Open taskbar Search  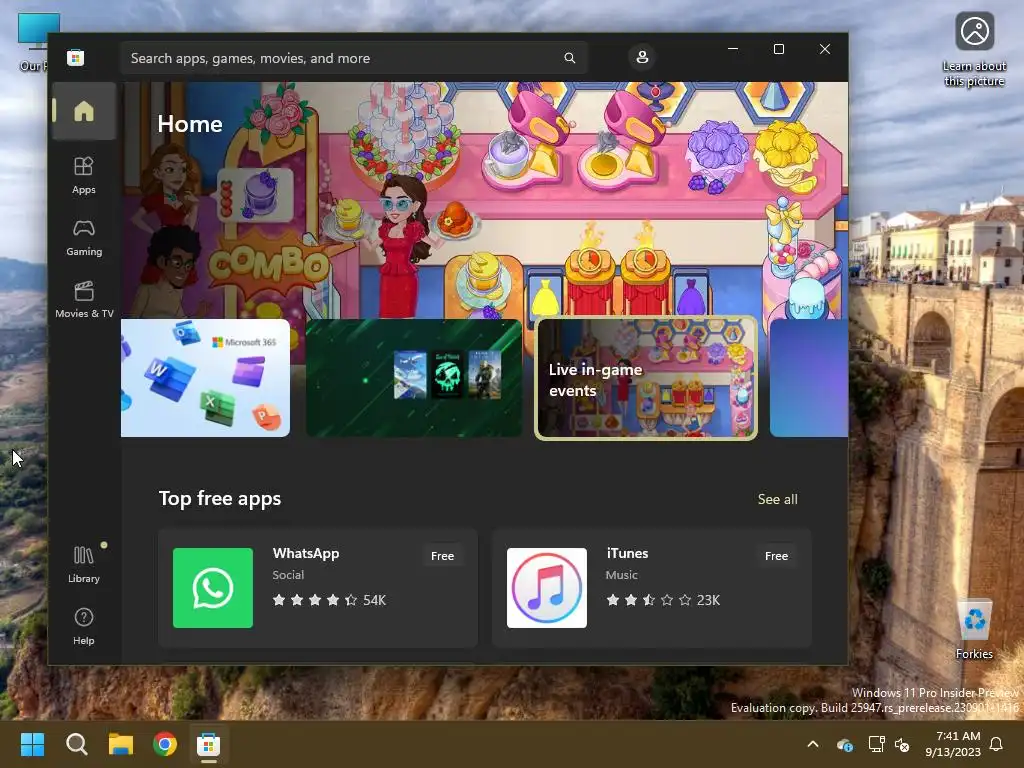tap(76, 744)
